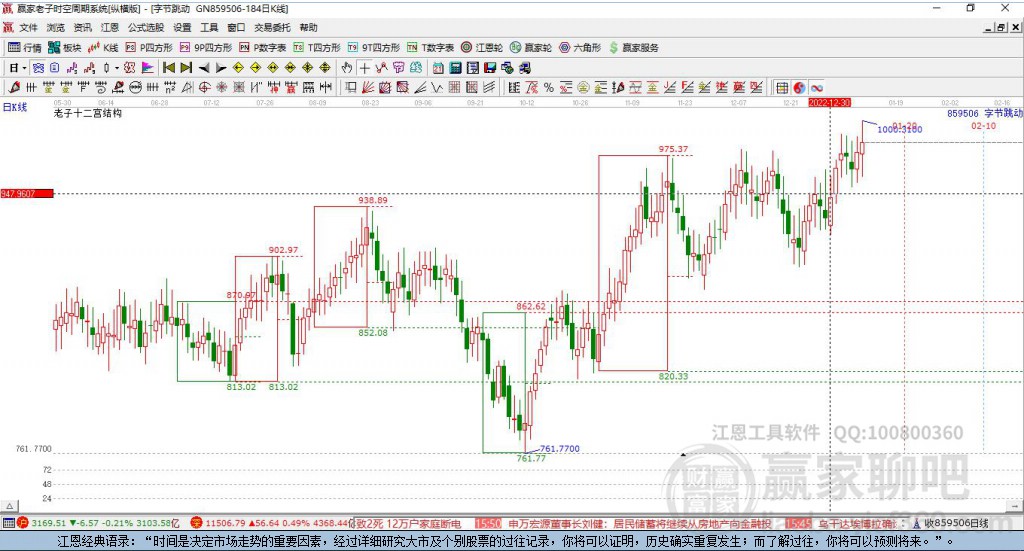Expand the candlestick style dropdown arrow
The height and width of the screenshot is (551, 1024).
116,68
